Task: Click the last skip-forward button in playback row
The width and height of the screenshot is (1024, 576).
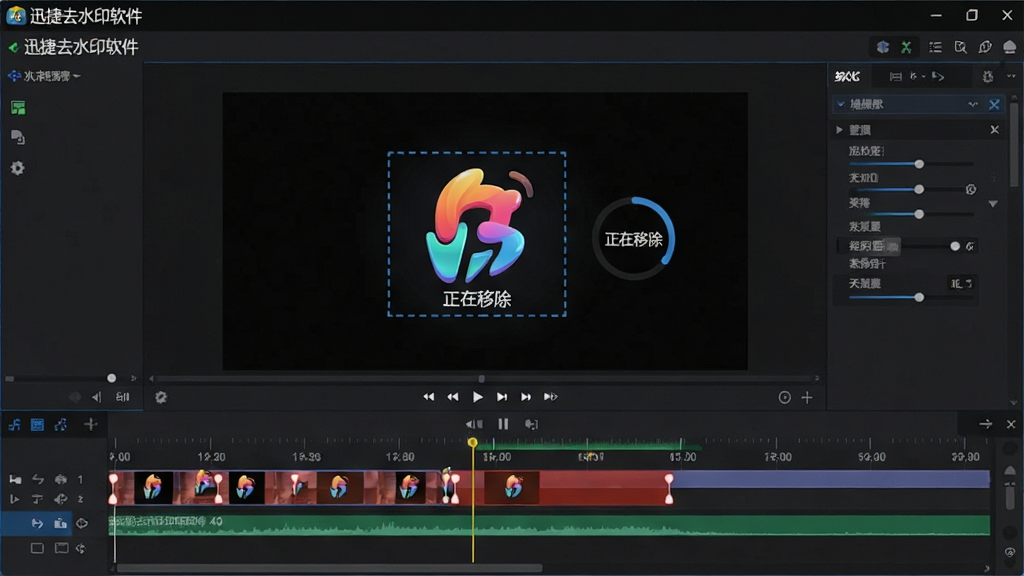Action: [x=551, y=397]
